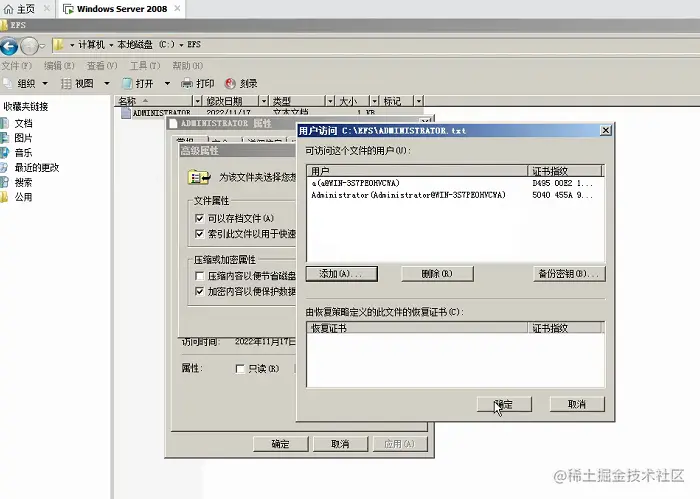Expand the 打开 dropdown arrow
700x499 pixels.
tap(167, 83)
